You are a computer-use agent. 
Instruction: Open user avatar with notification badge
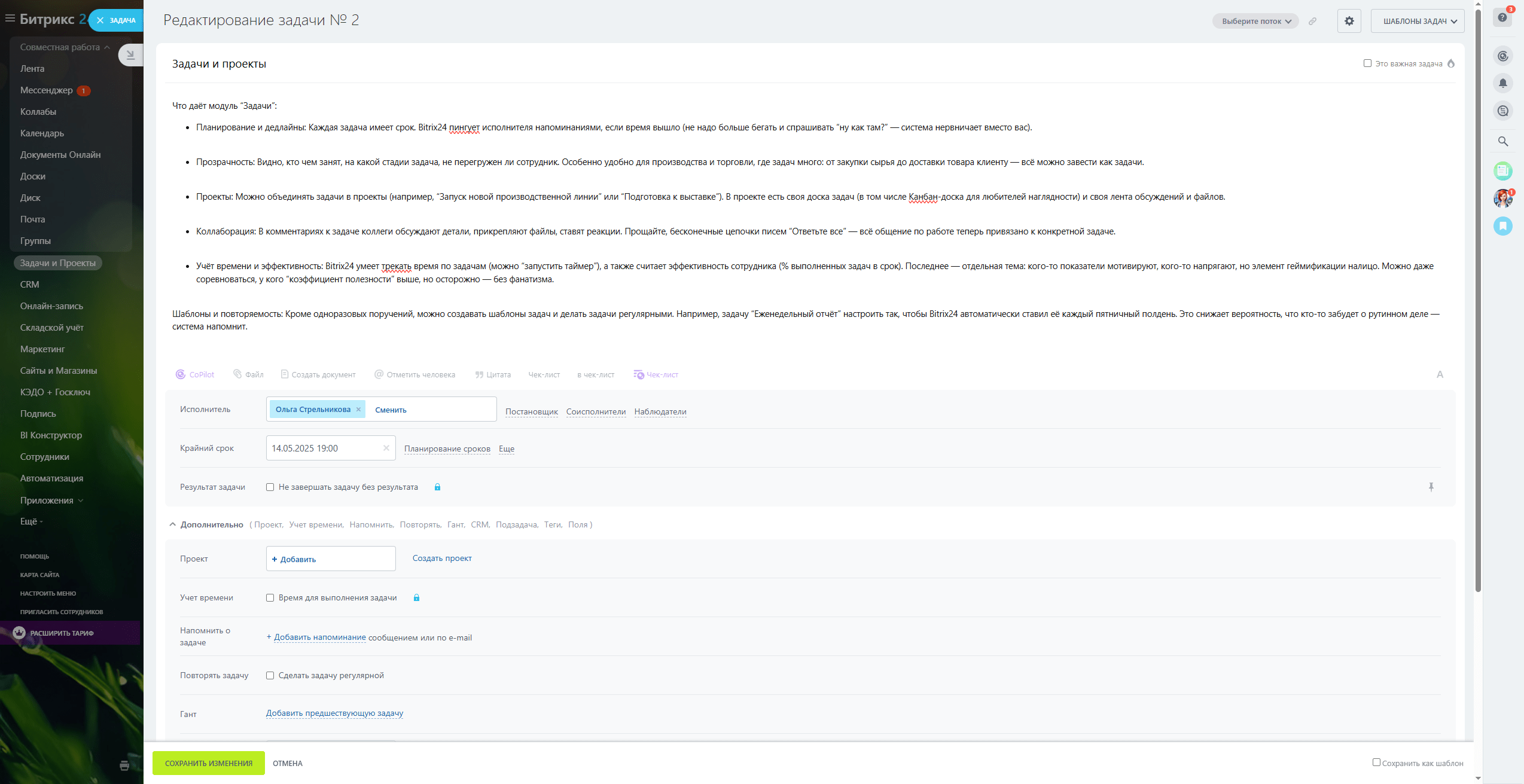tap(1503, 199)
